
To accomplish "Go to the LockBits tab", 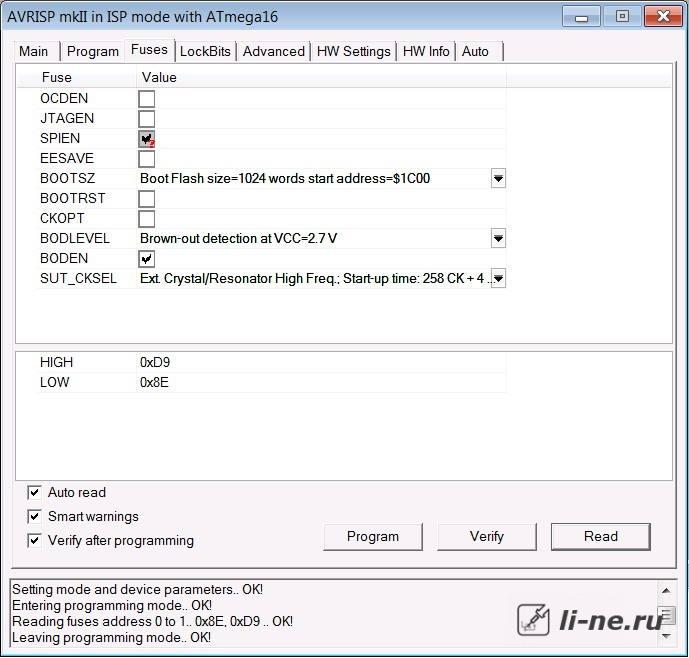I will 205,51.
